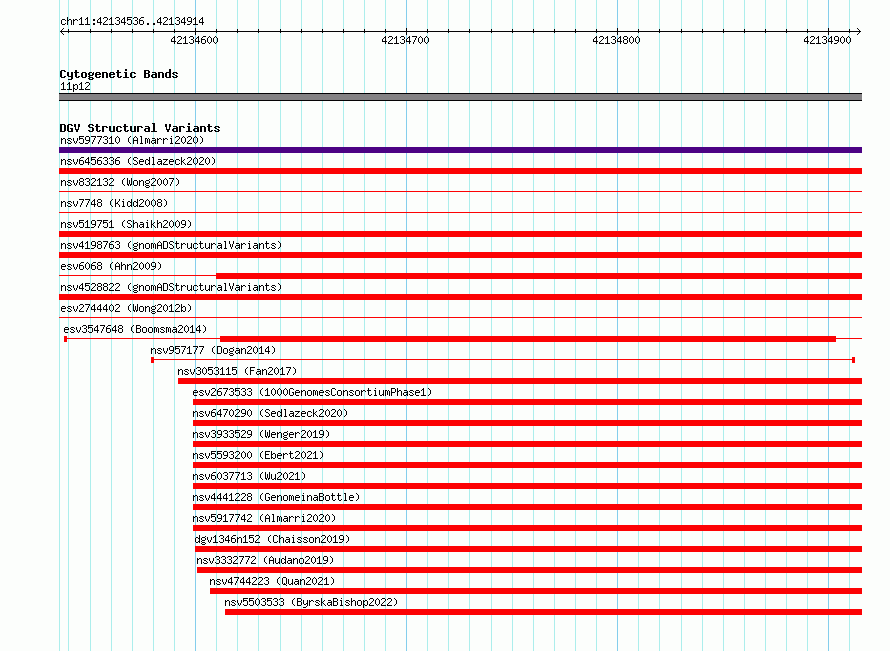
Task: Click nsv5593200 (Ebert2021) label
Action: coord(258,455)
